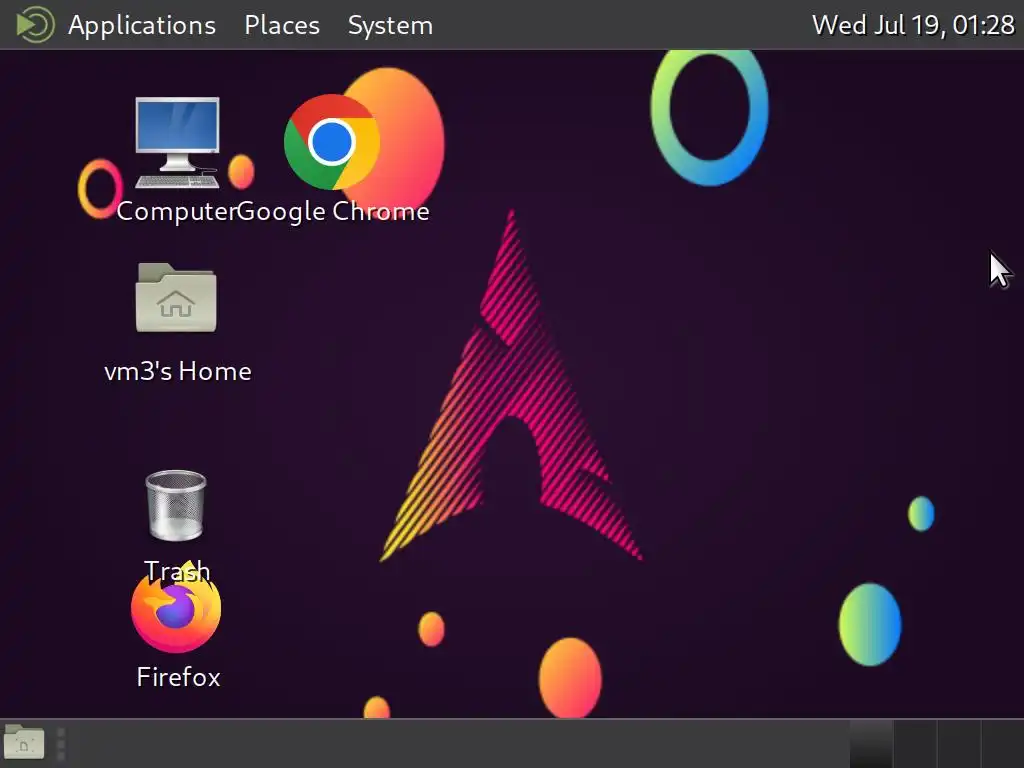Launch Google Chrome from the desktop
Viewport: 1024px width, 768px height.
(332, 142)
